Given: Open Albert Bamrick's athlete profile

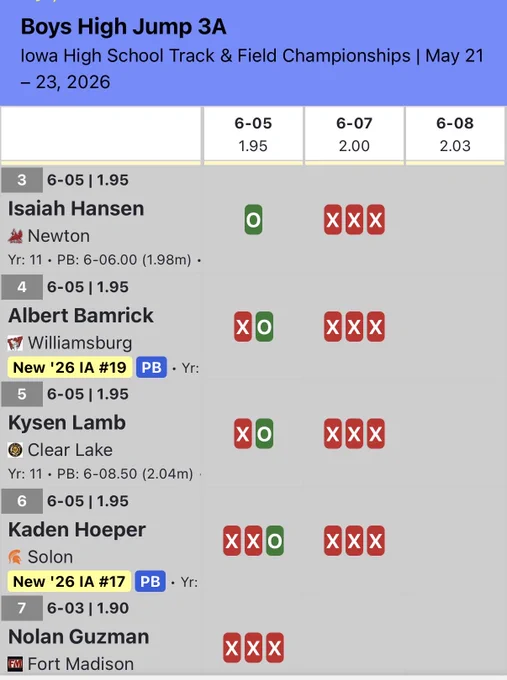Looking at the screenshot, I should tap(81, 315).
